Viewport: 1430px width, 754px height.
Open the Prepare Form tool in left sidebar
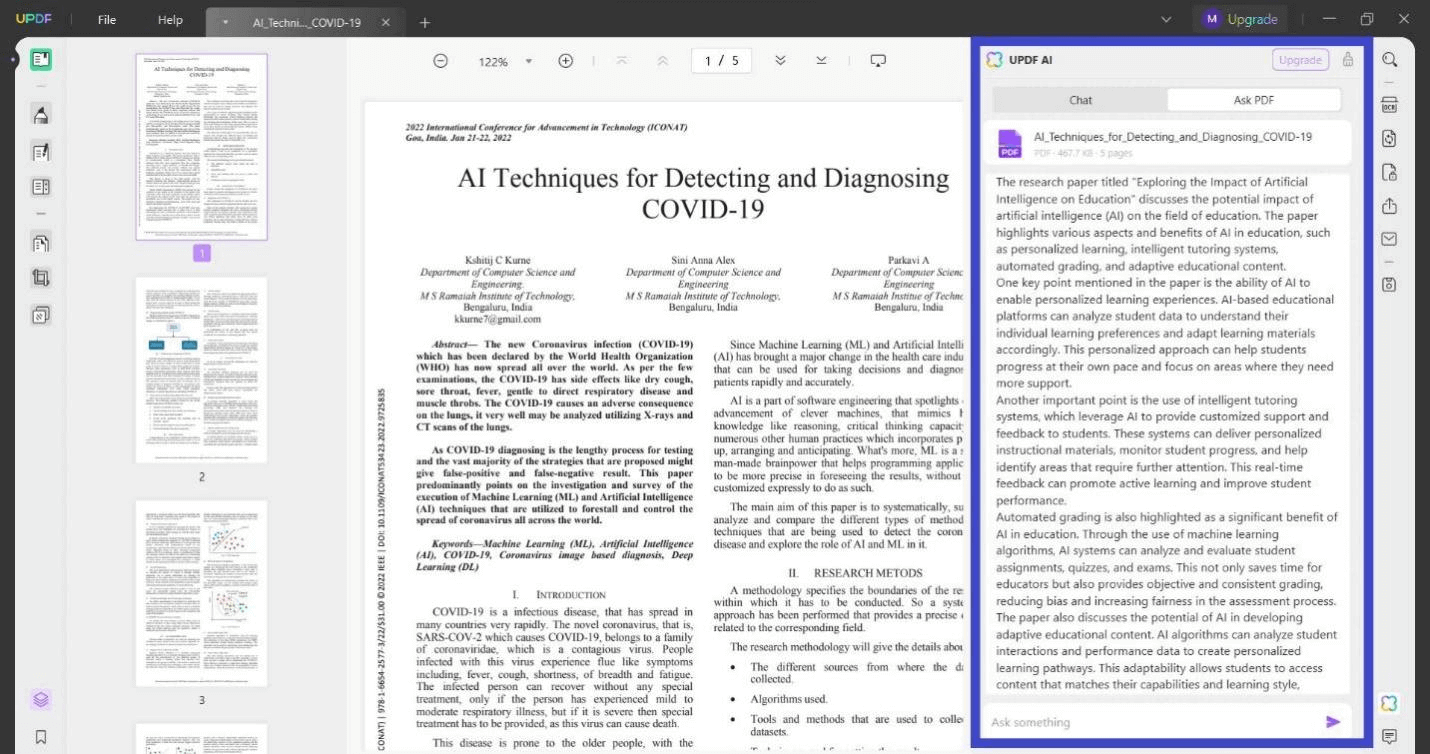click(41, 187)
